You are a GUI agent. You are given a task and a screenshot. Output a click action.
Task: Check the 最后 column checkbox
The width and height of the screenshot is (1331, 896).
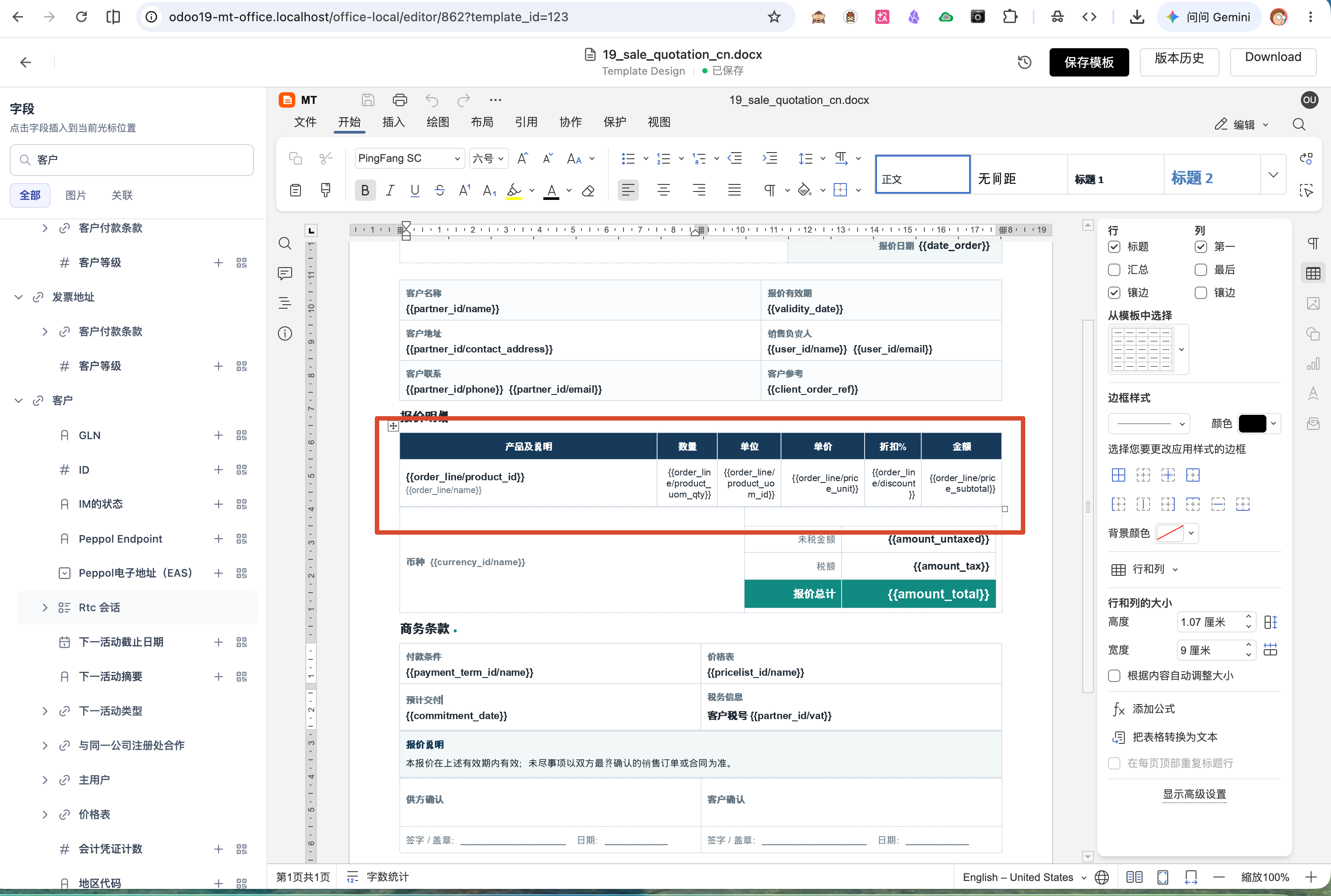[1200, 270]
